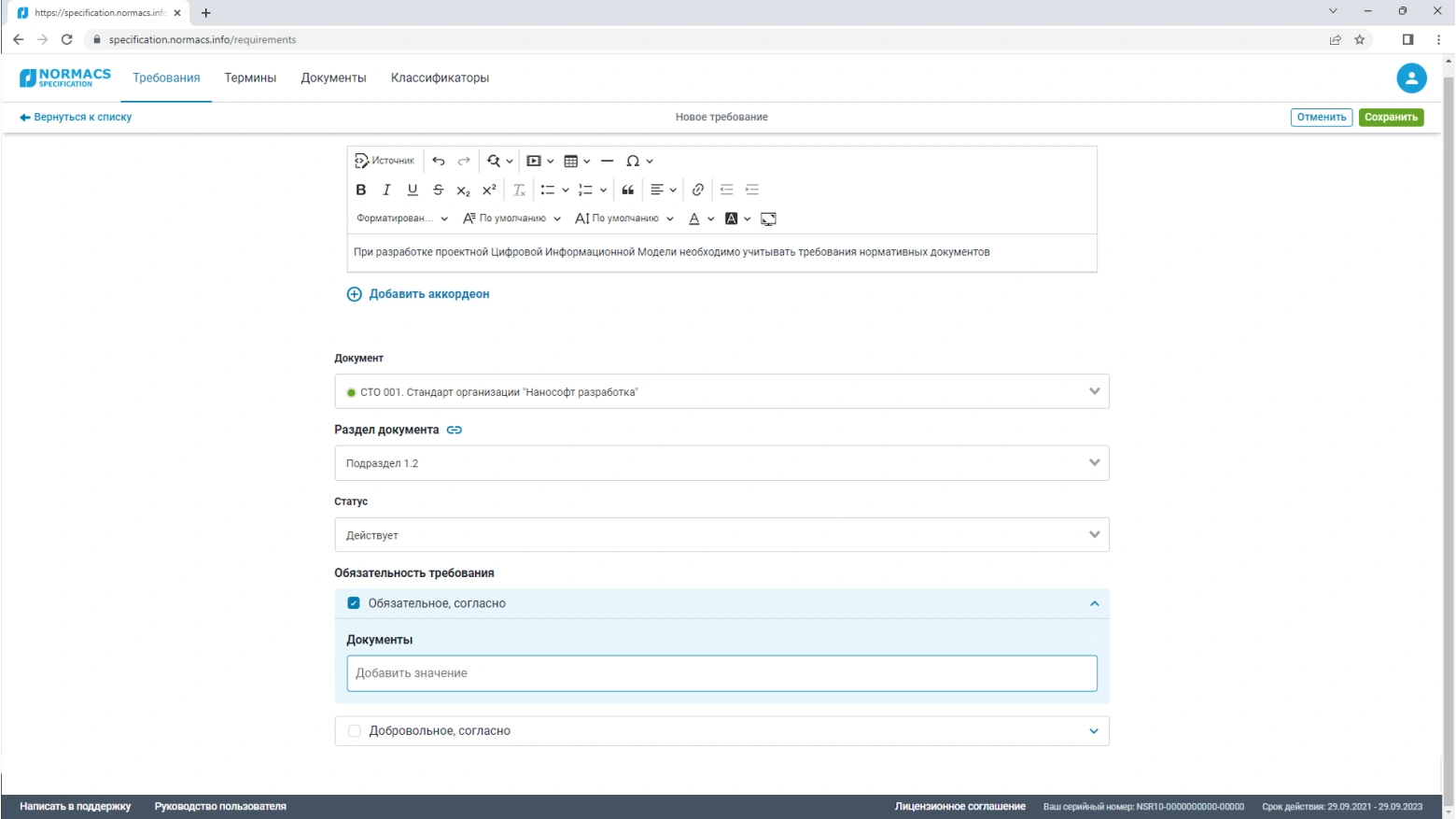Open the 'Раздел документа' dropdown Подраздел 1.2
This screenshot has height=819, width=1456.
point(721,463)
